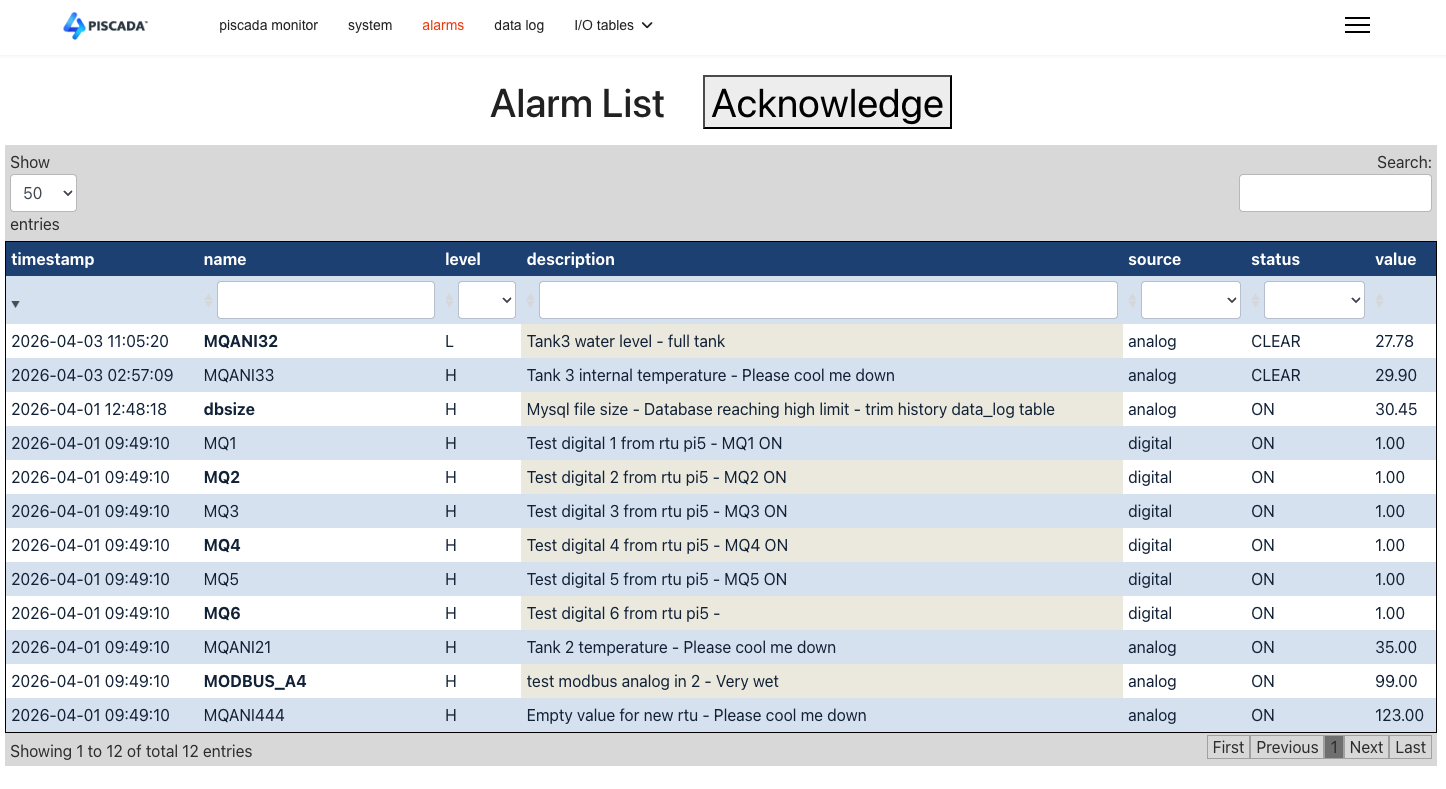Open the level filter dropdown
Viewport: 1446px width, 789px height.
[487, 300]
